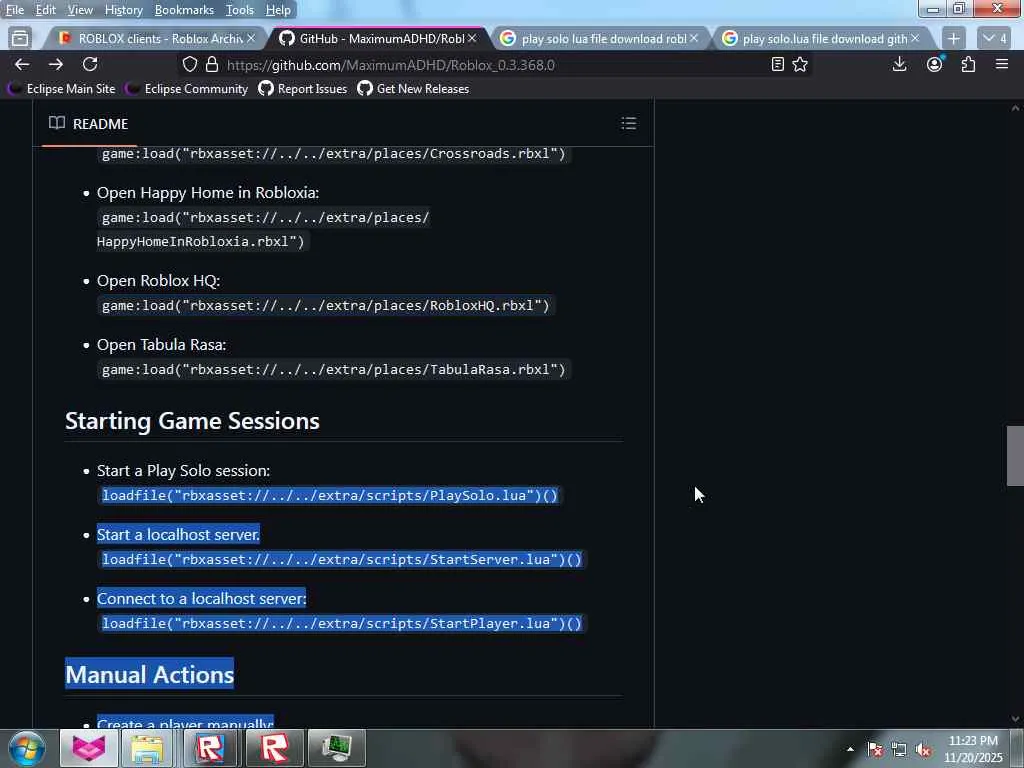Image resolution: width=1024 pixels, height=768 pixels.
Task: Select the README tab label
Action: coord(100,123)
